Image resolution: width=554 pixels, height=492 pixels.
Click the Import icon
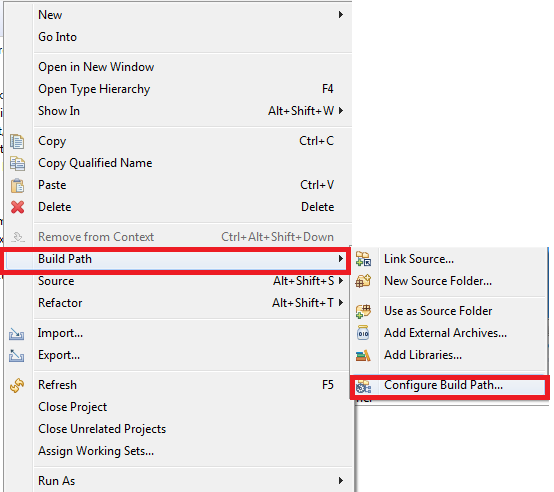17,334
